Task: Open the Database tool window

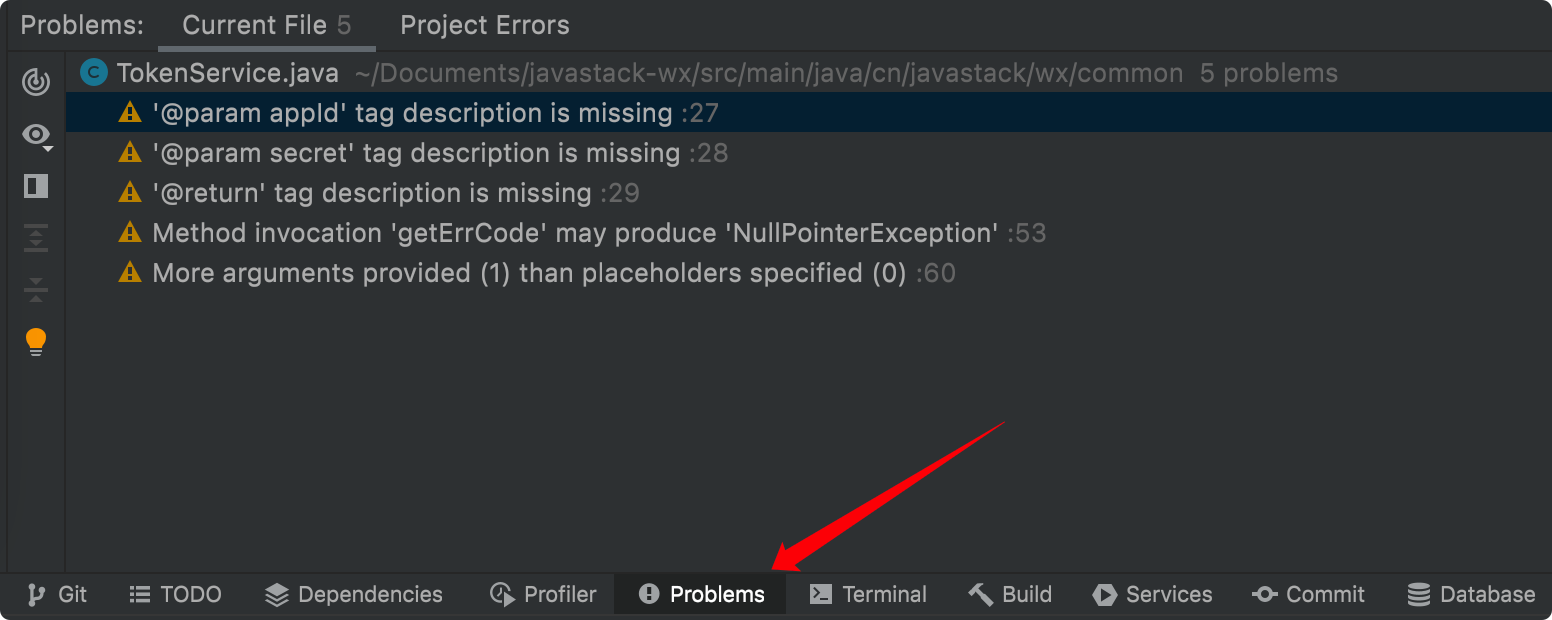Action: pos(1471,594)
